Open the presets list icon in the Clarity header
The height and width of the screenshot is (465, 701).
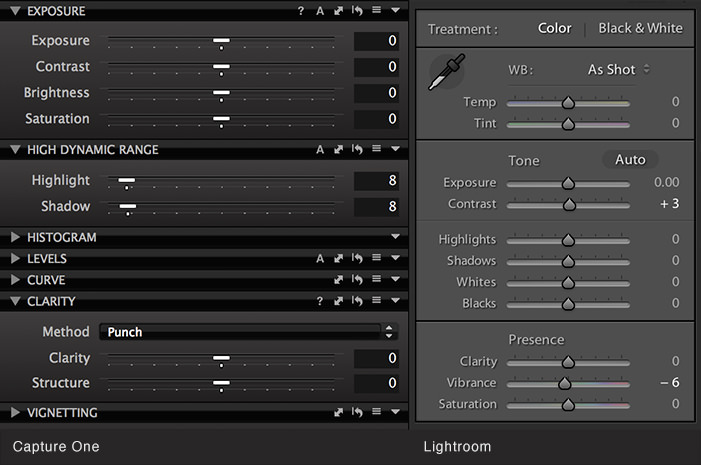tap(376, 300)
